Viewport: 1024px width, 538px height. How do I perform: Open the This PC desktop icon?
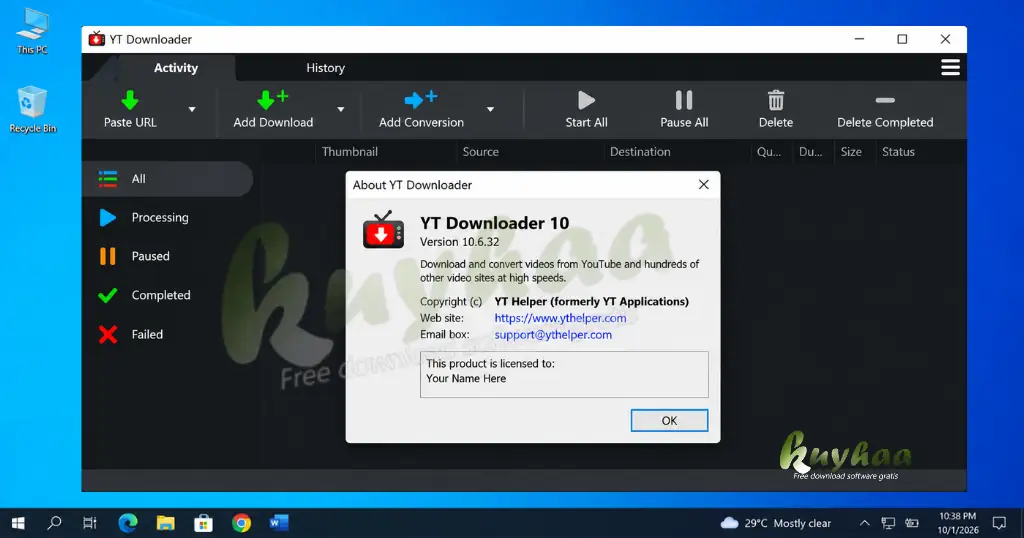[x=32, y=31]
